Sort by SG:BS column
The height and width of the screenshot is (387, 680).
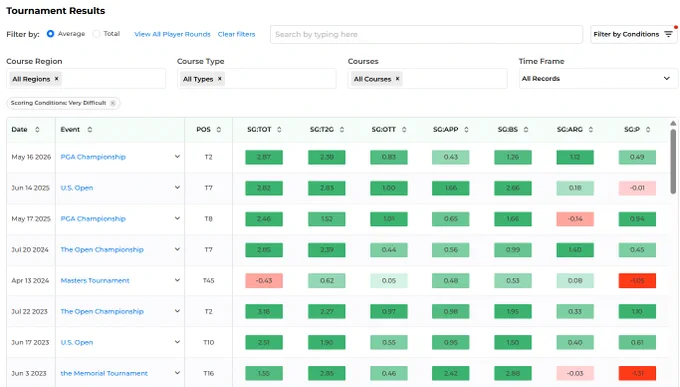[x=526, y=129]
